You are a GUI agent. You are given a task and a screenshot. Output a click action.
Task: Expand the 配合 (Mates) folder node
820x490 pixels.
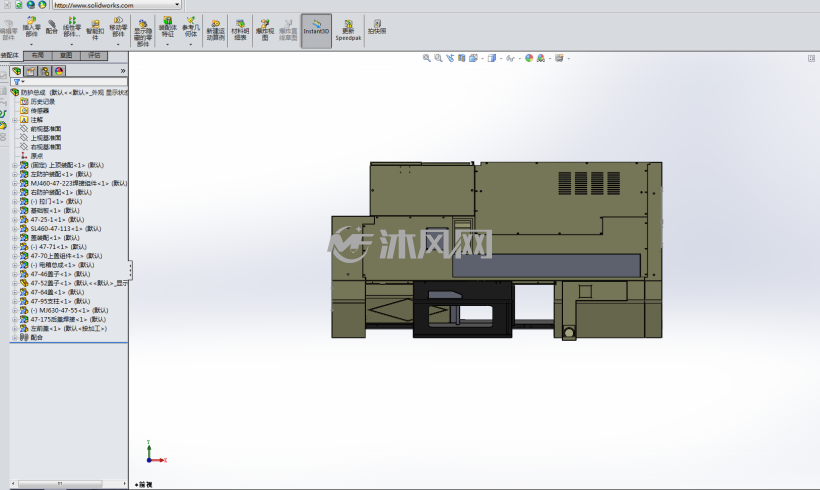point(15,337)
